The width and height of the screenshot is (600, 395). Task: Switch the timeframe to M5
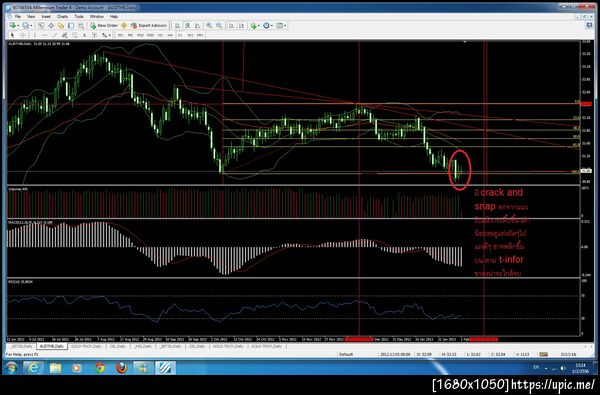(x=130, y=35)
